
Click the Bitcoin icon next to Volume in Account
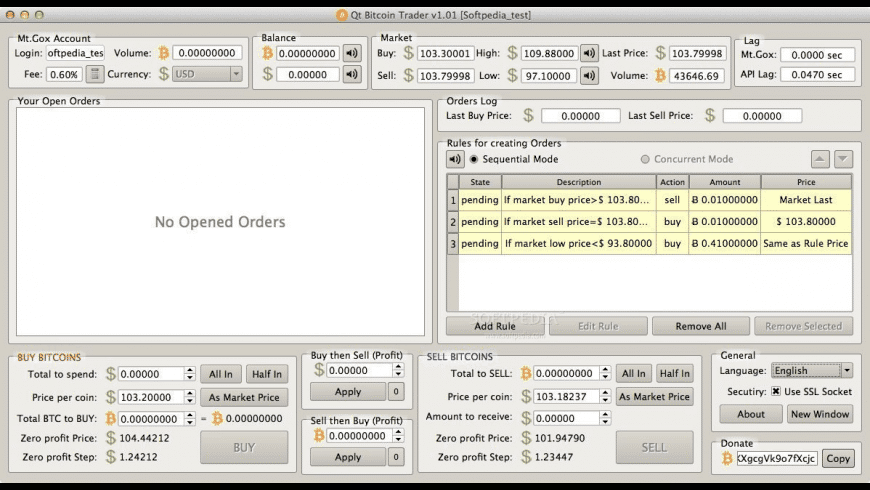coord(163,53)
